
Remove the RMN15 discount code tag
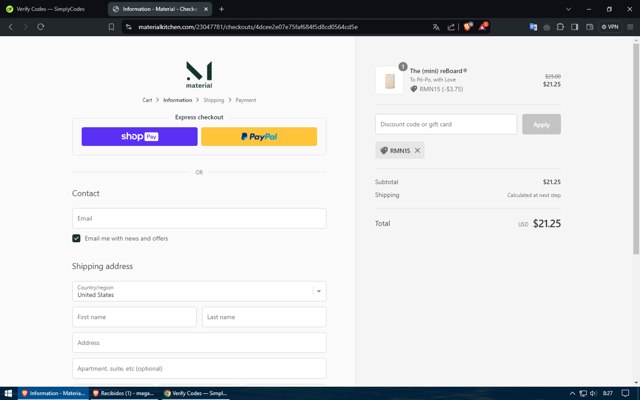[417, 151]
